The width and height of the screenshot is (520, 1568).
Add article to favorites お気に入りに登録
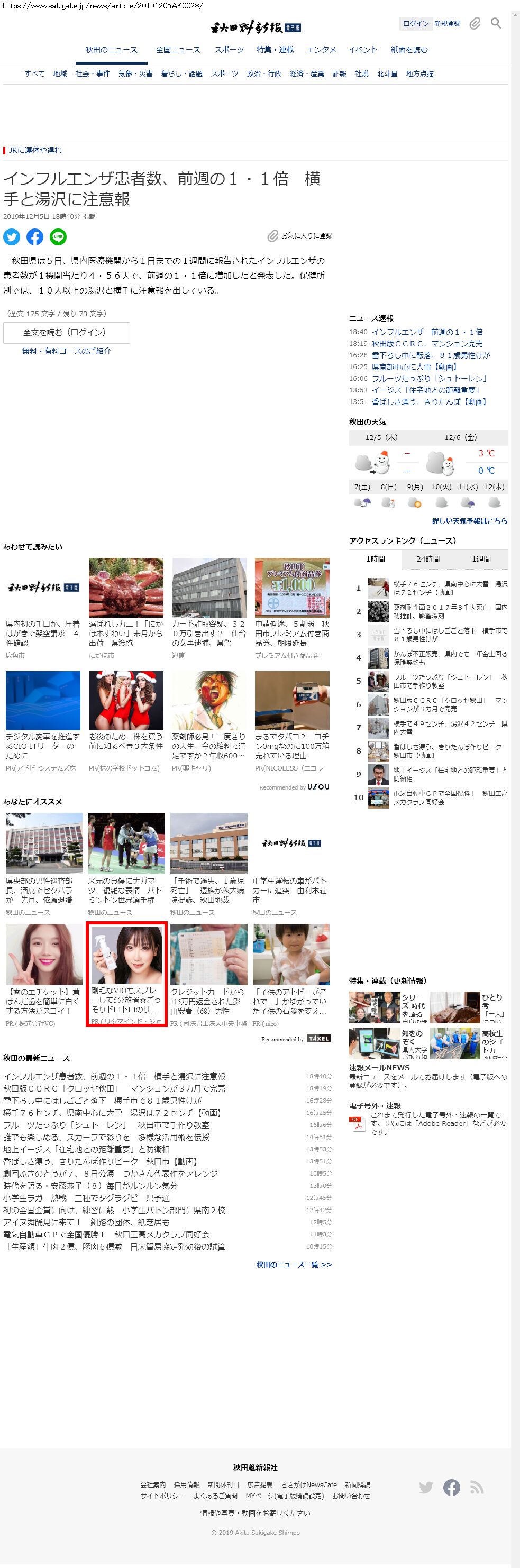tap(300, 235)
